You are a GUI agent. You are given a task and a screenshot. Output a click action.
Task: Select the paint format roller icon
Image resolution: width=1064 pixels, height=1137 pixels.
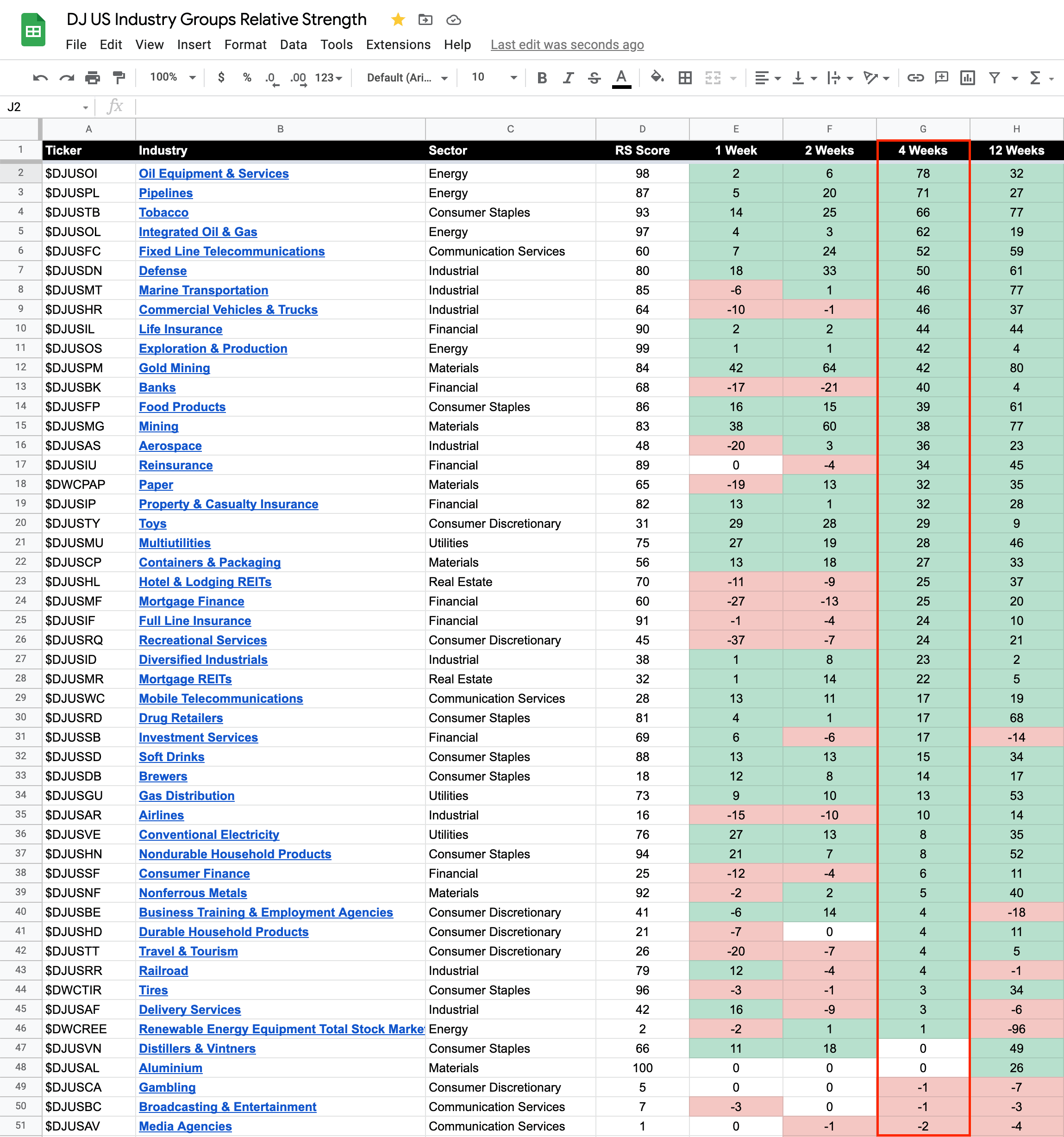(119, 78)
